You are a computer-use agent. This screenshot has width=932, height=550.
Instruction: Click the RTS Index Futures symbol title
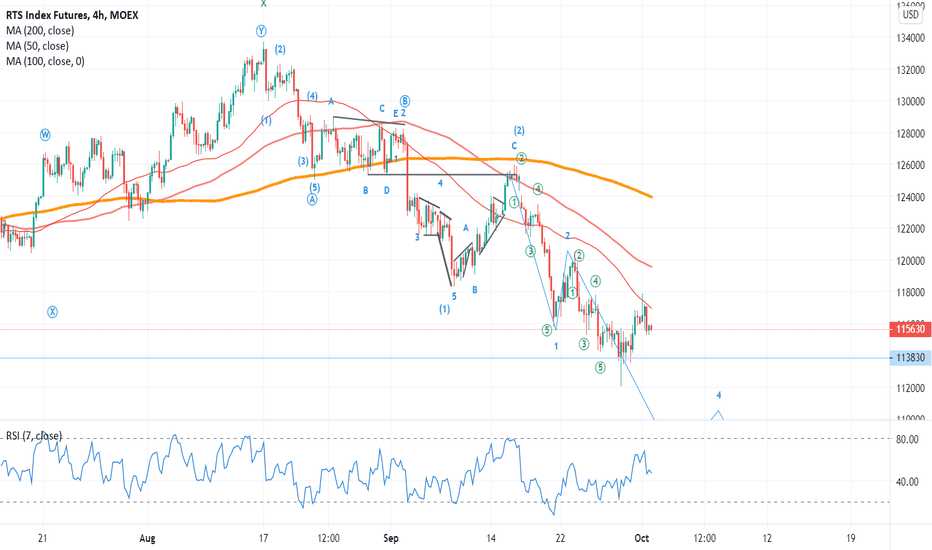72,15
